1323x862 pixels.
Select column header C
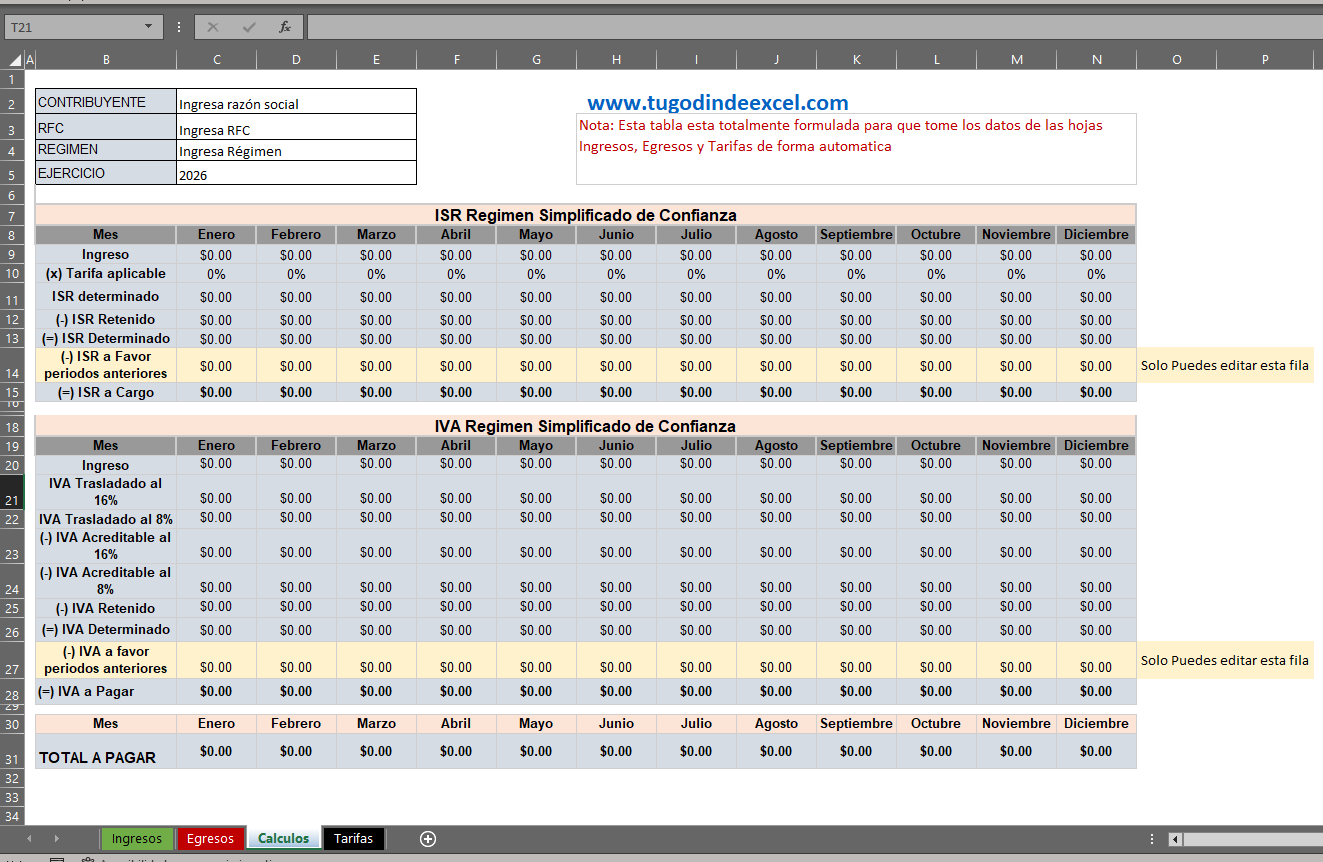[217, 60]
